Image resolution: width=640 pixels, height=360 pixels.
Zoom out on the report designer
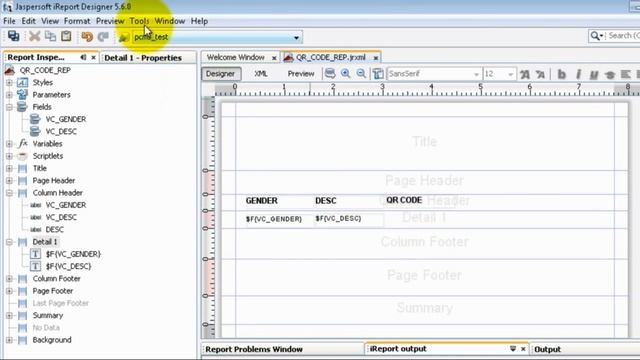(x=361, y=74)
